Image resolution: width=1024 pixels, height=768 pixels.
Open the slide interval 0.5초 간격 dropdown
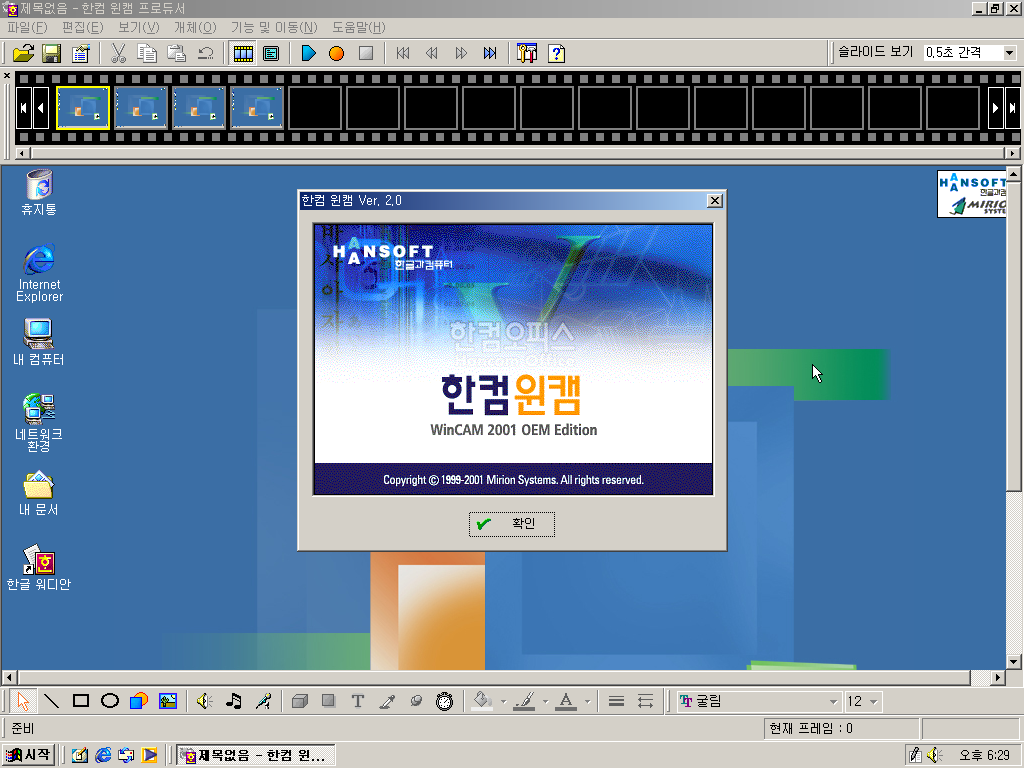coord(1010,53)
